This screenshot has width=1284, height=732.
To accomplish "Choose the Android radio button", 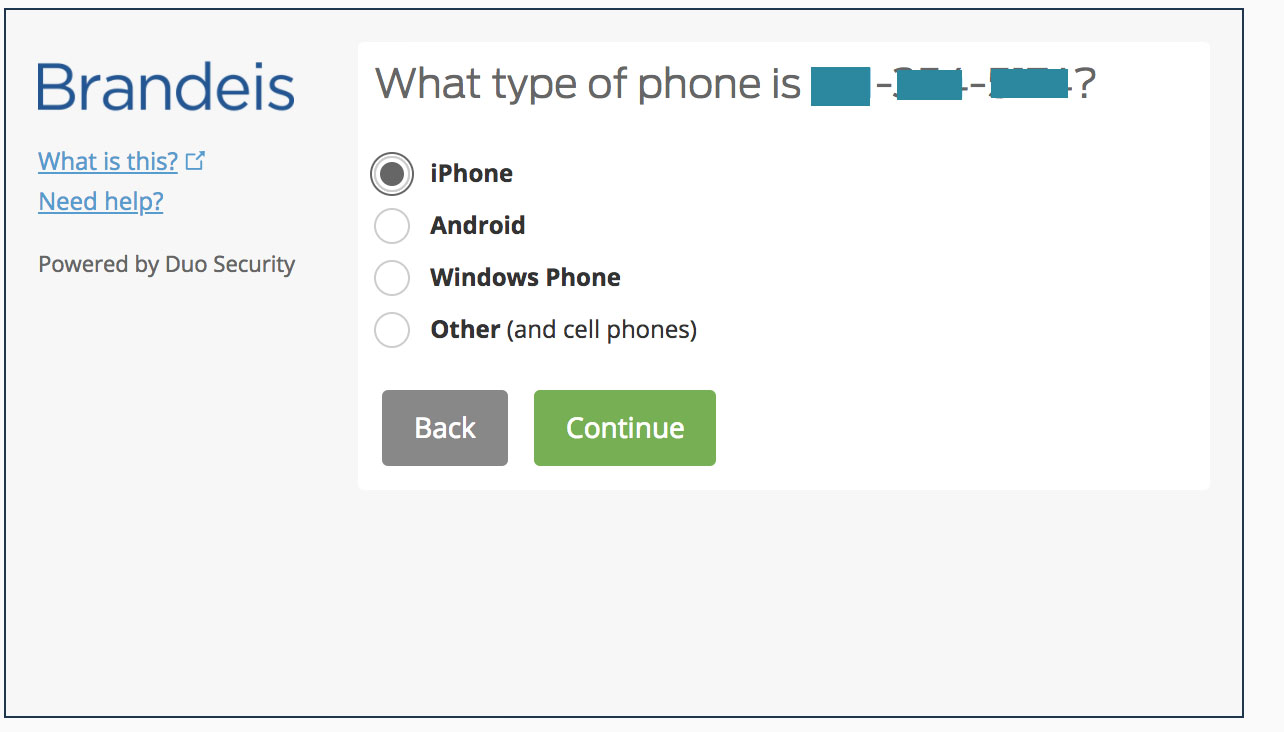I will (392, 226).
